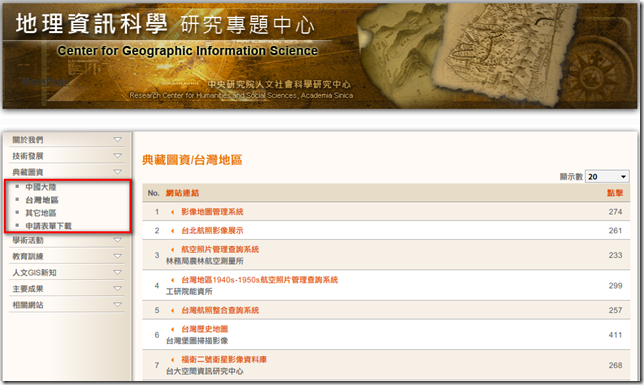Open the 影像地圖管理系統 link
644x385 pixels.
(212, 212)
